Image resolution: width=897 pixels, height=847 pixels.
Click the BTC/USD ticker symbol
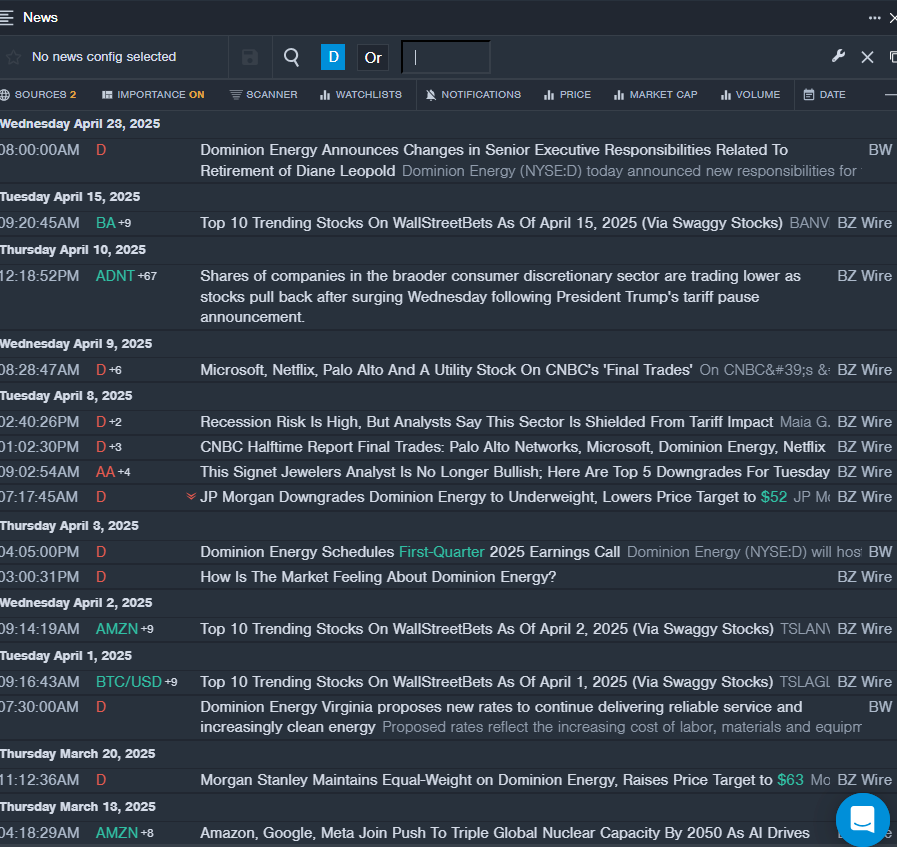129,682
